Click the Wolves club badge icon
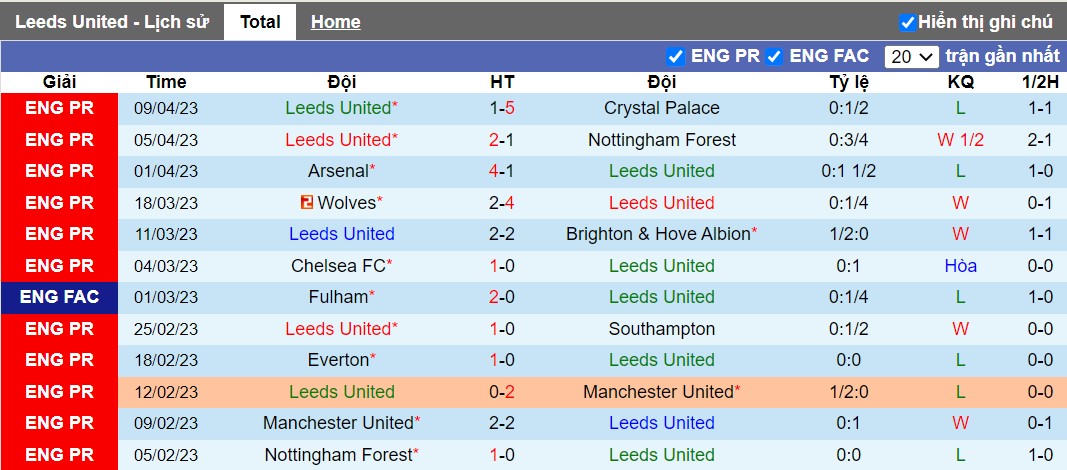Viewport: 1067px width, 470px height. (x=307, y=203)
